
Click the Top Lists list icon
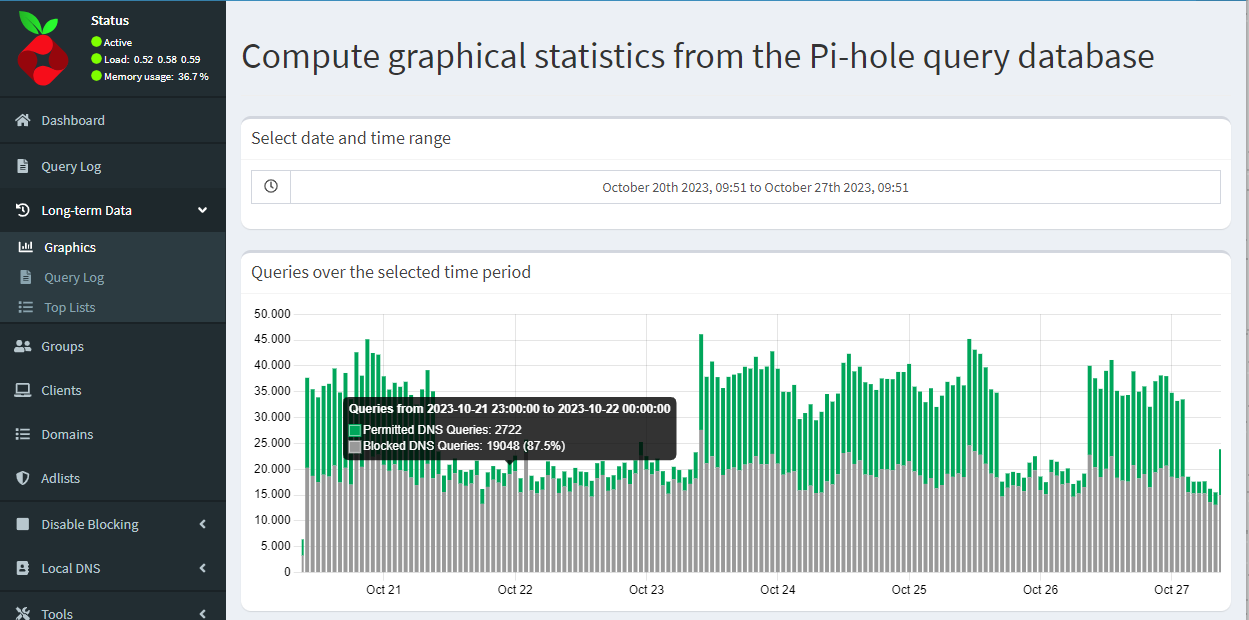[26, 307]
